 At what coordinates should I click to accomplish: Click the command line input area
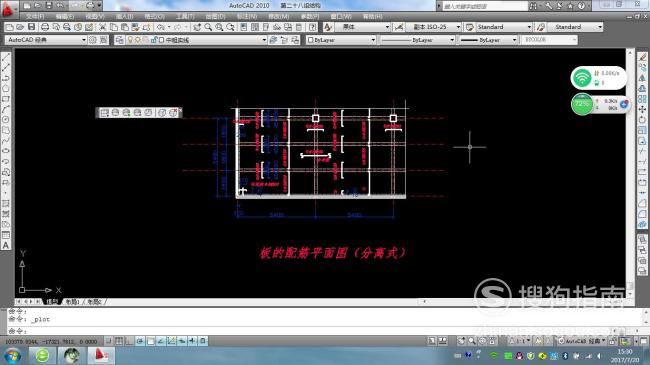[323, 331]
